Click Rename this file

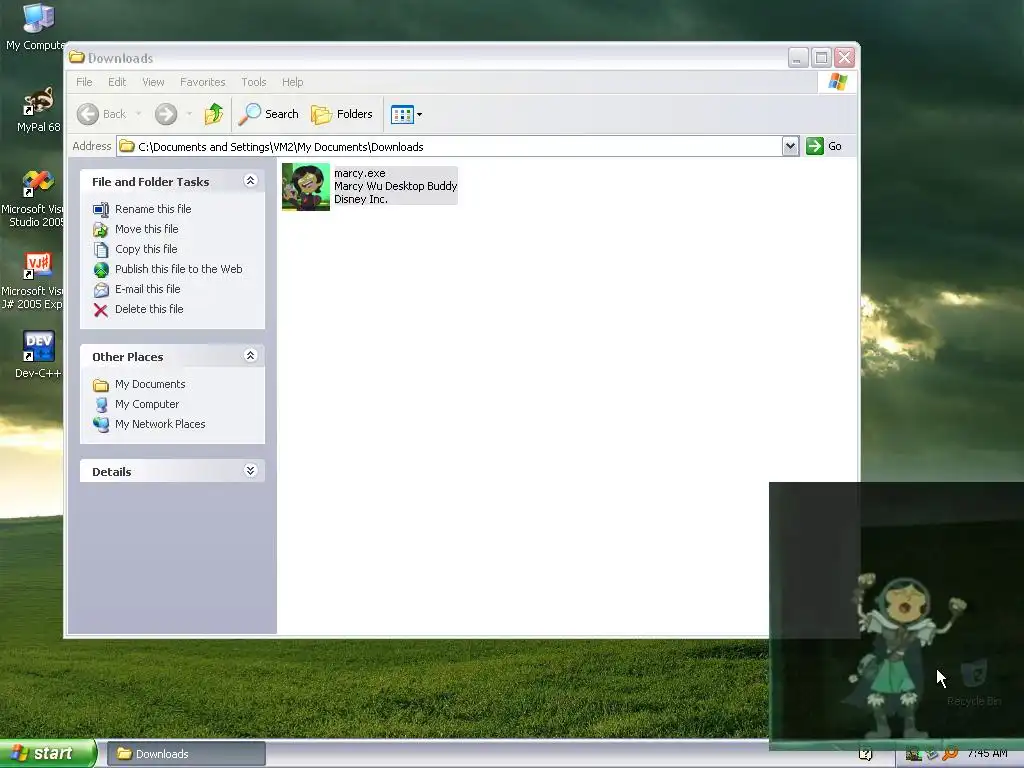tap(153, 209)
